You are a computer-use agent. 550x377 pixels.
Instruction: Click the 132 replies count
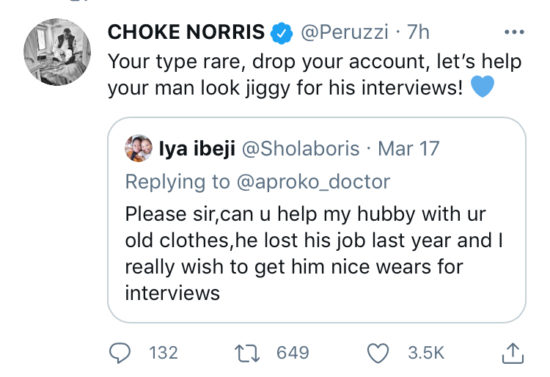pyautogui.click(x=163, y=353)
